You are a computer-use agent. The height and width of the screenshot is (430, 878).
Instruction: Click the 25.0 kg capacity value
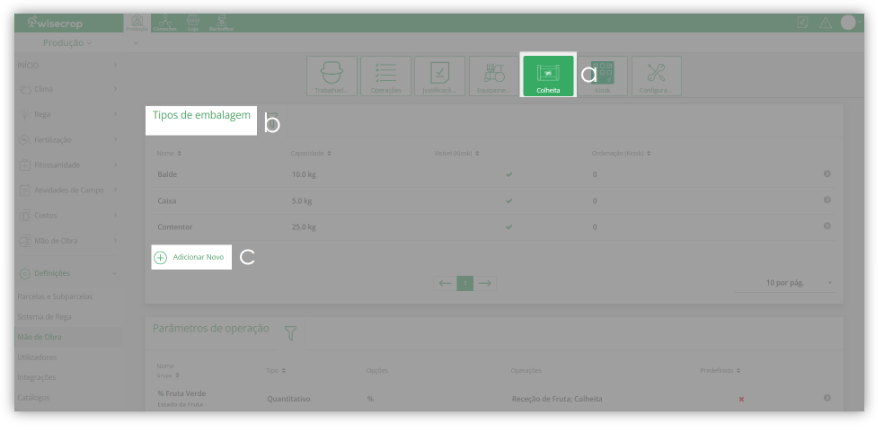click(304, 227)
